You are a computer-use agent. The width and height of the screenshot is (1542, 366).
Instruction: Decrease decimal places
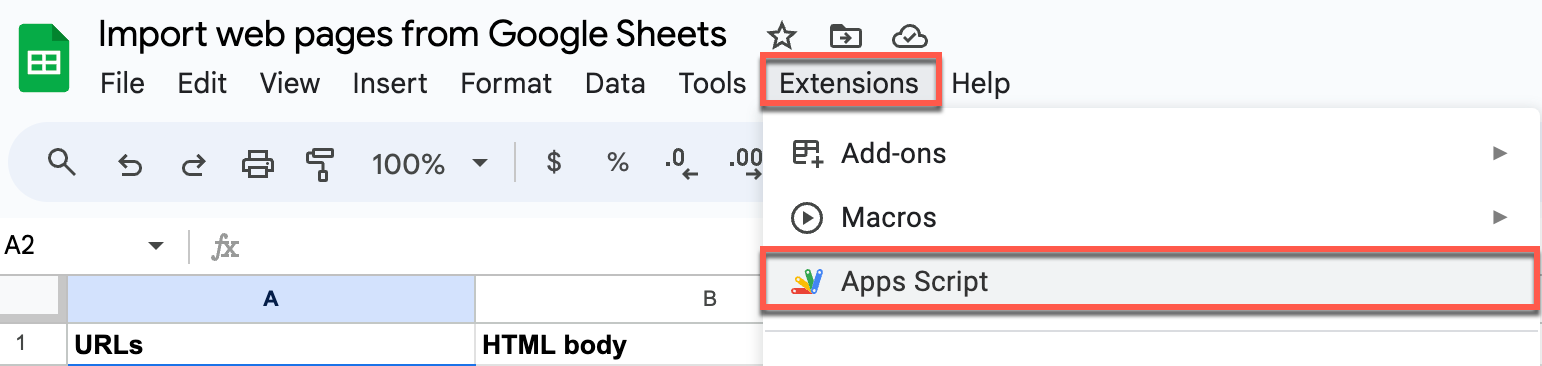(x=681, y=165)
